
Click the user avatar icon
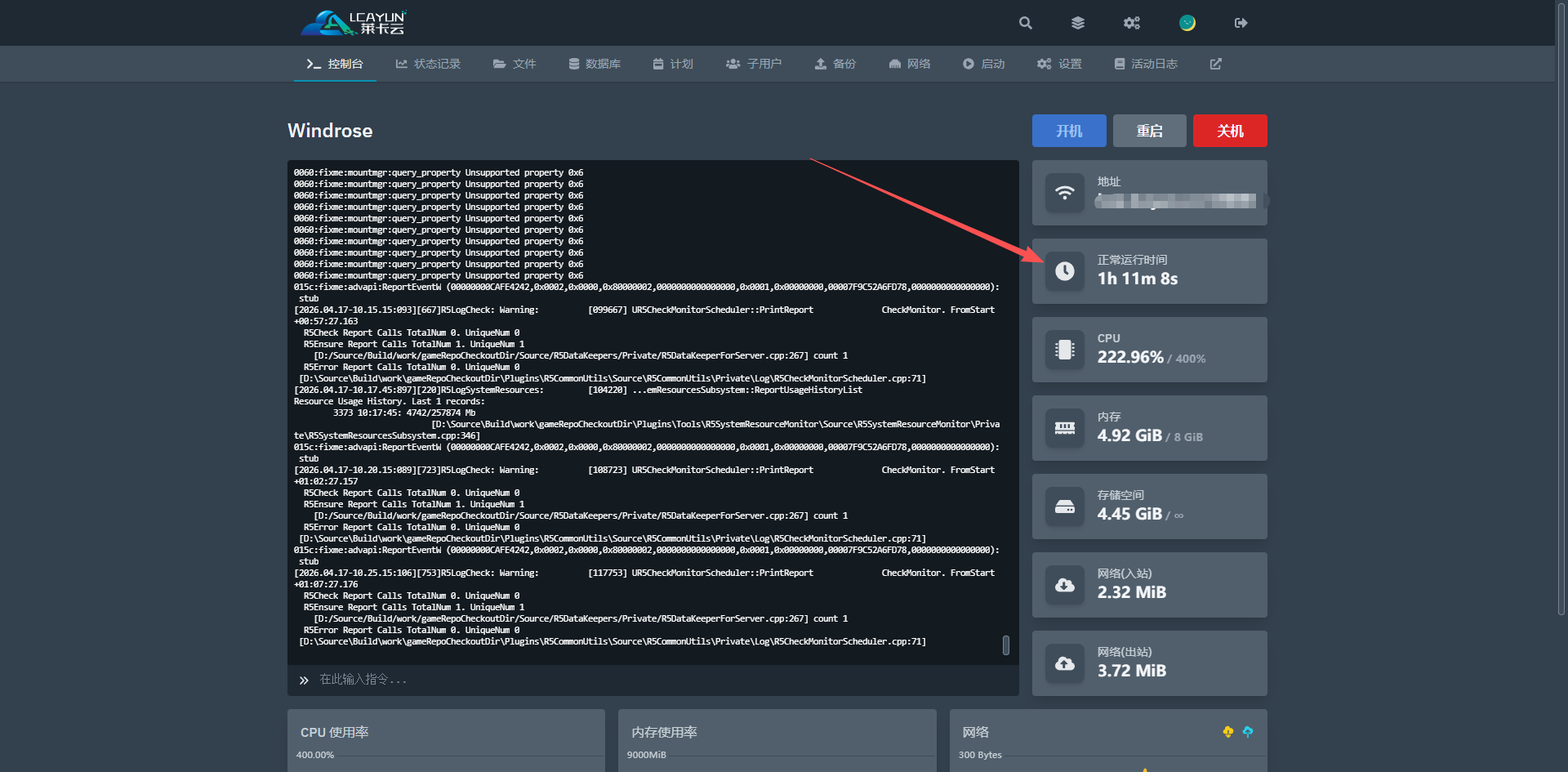click(1187, 23)
